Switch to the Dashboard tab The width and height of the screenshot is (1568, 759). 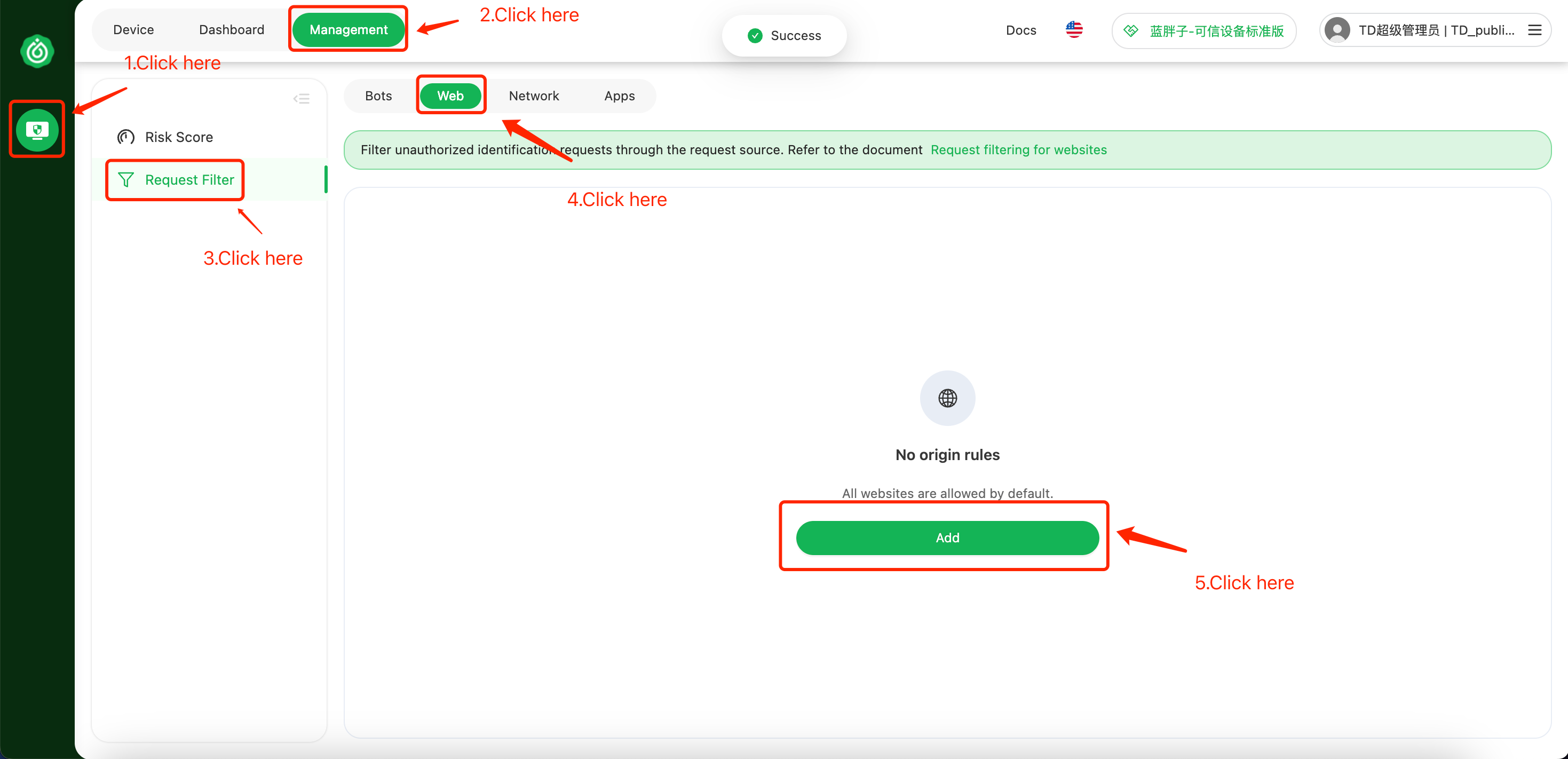(x=231, y=30)
